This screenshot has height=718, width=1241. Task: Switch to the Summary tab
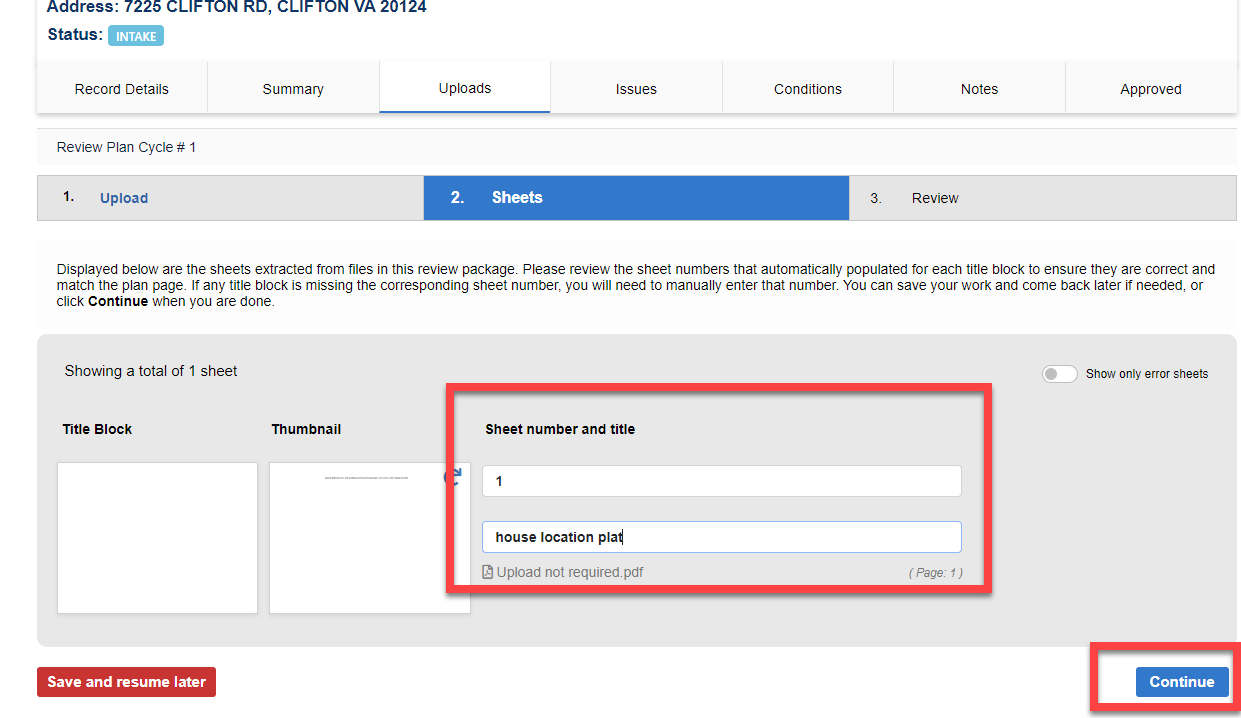click(x=293, y=88)
